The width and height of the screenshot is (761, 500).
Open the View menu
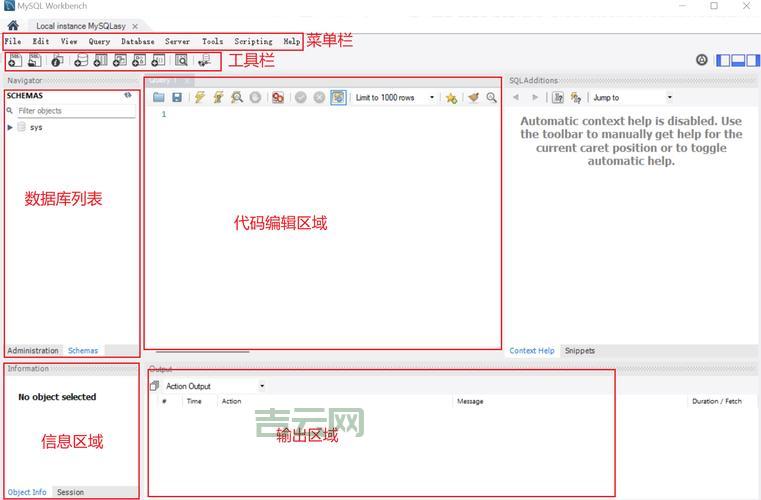pos(69,41)
